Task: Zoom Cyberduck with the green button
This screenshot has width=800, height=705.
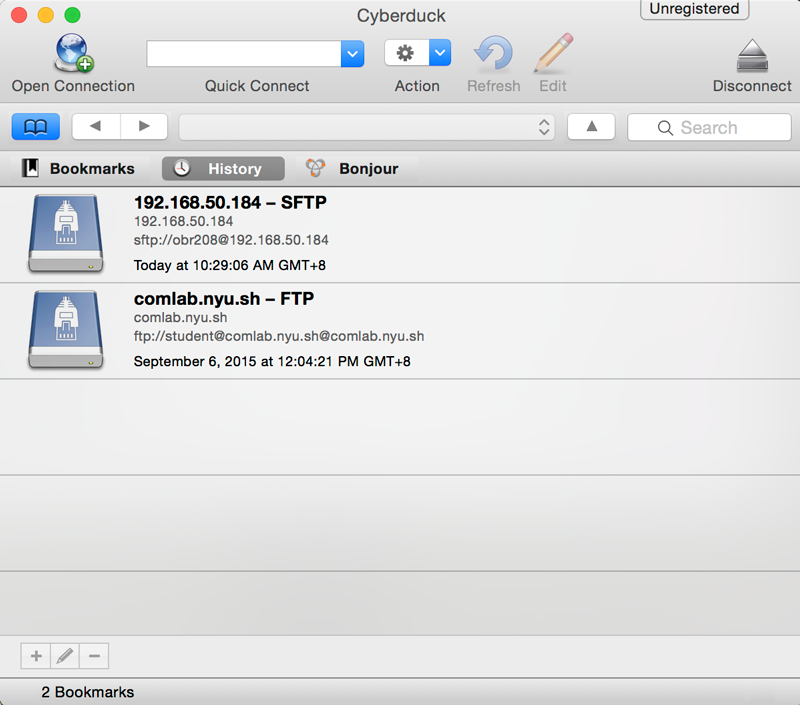Action: coord(72,15)
